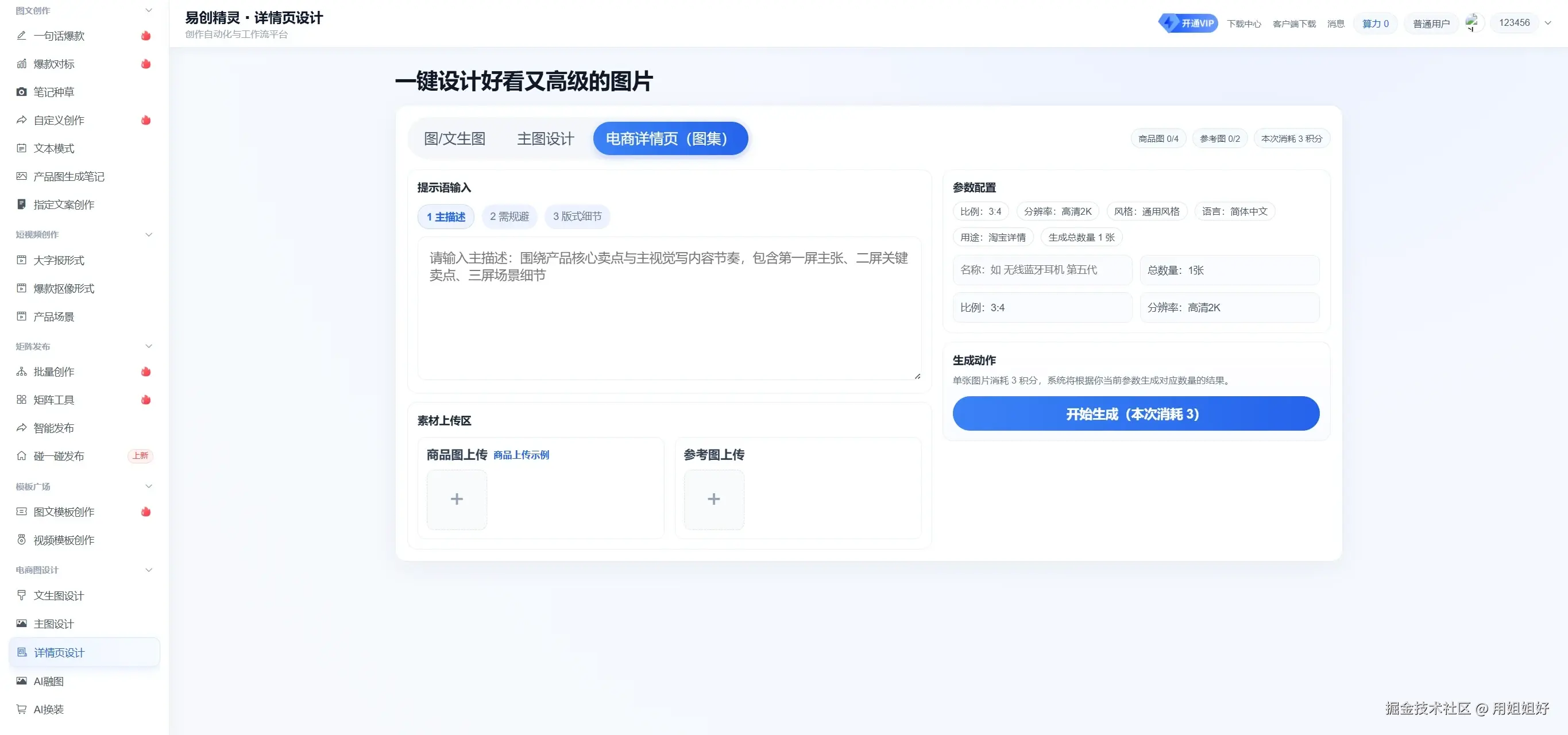The width and height of the screenshot is (1568, 735).
Task: Open the 批量创作 tool
Action: (x=53, y=372)
